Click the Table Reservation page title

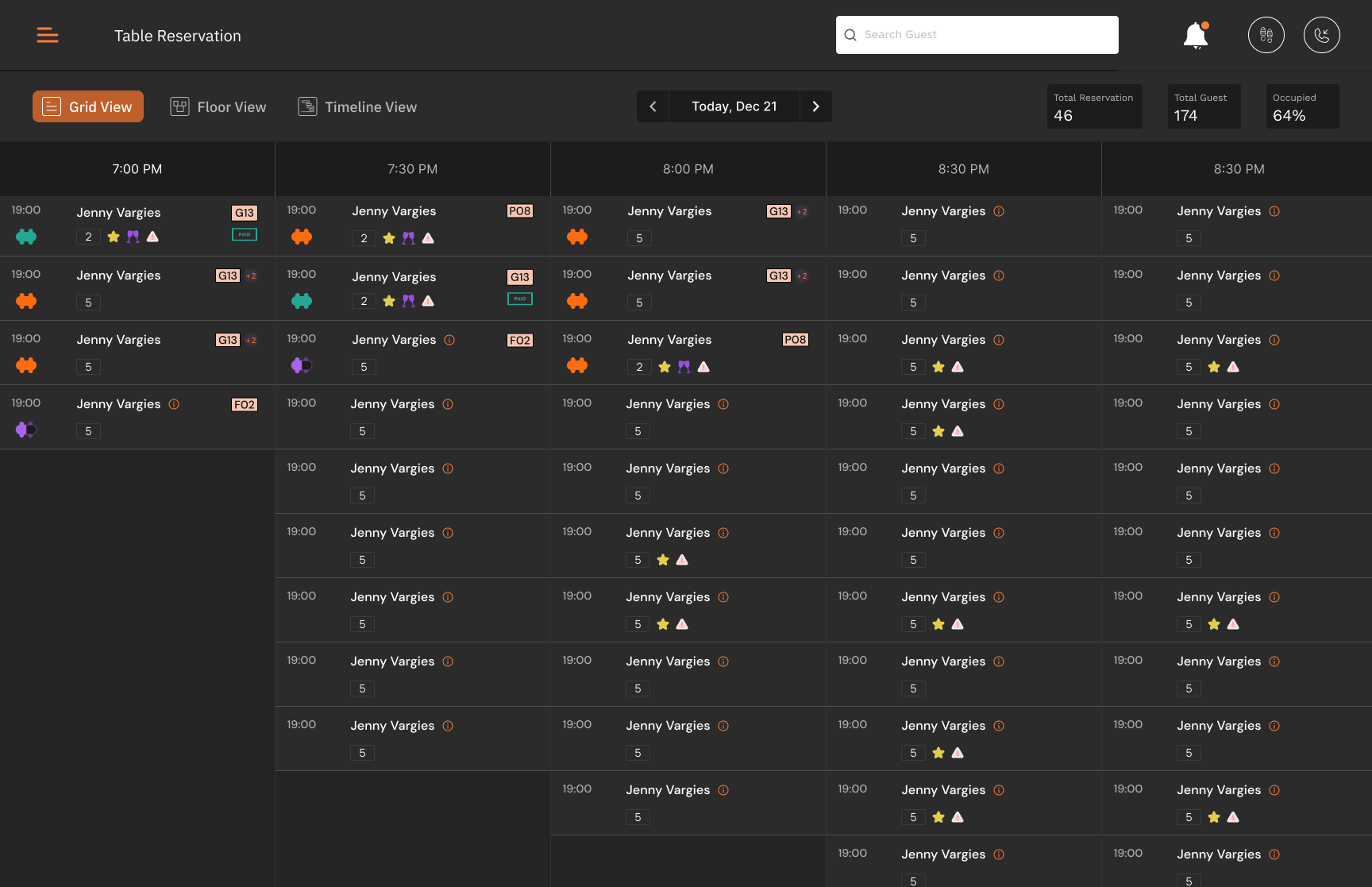pos(178,36)
